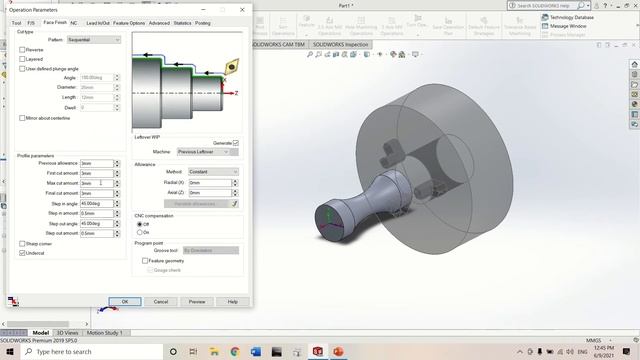Switch to SOLIDWORKS taskbar icon
Image resolution: width=640 pixels, height=360 pixels.
click(x=318, y=351)
